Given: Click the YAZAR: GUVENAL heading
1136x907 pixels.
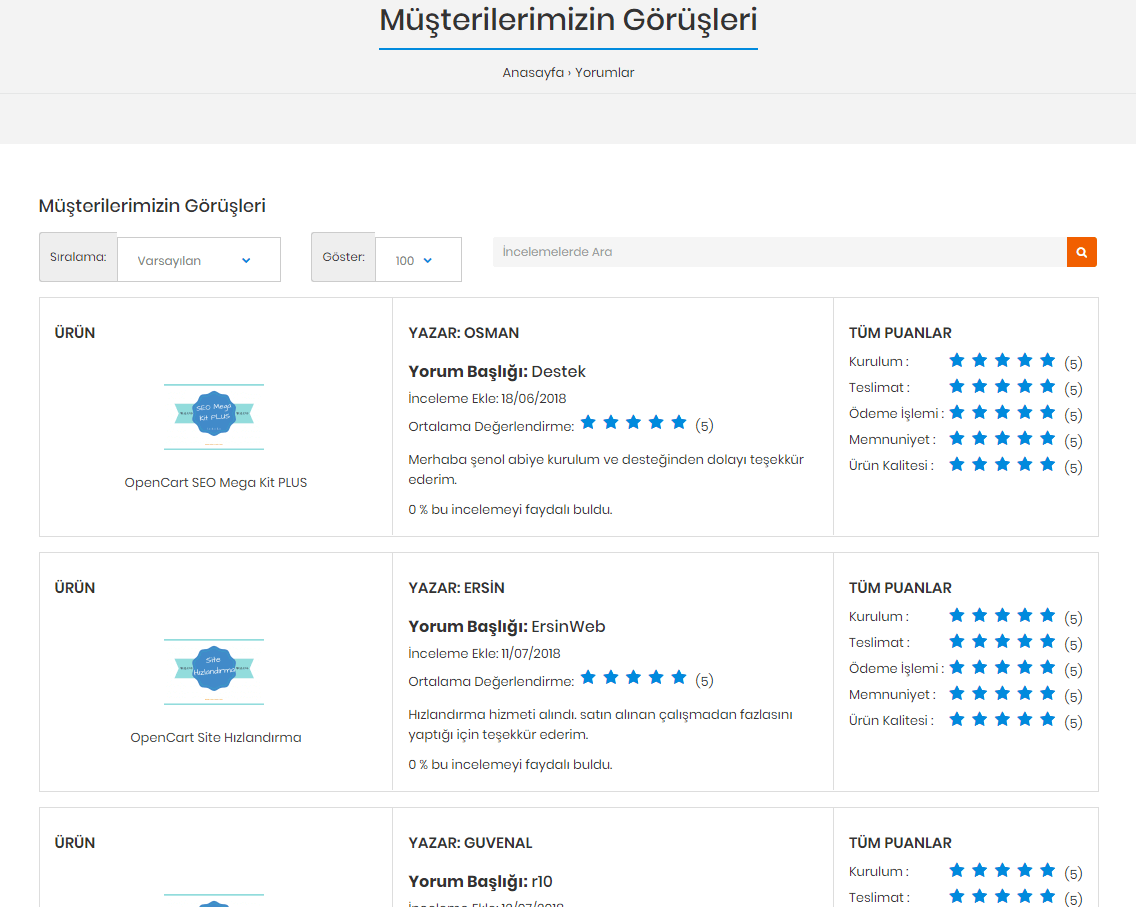Looking at the screenshot, I should (470, 843).
